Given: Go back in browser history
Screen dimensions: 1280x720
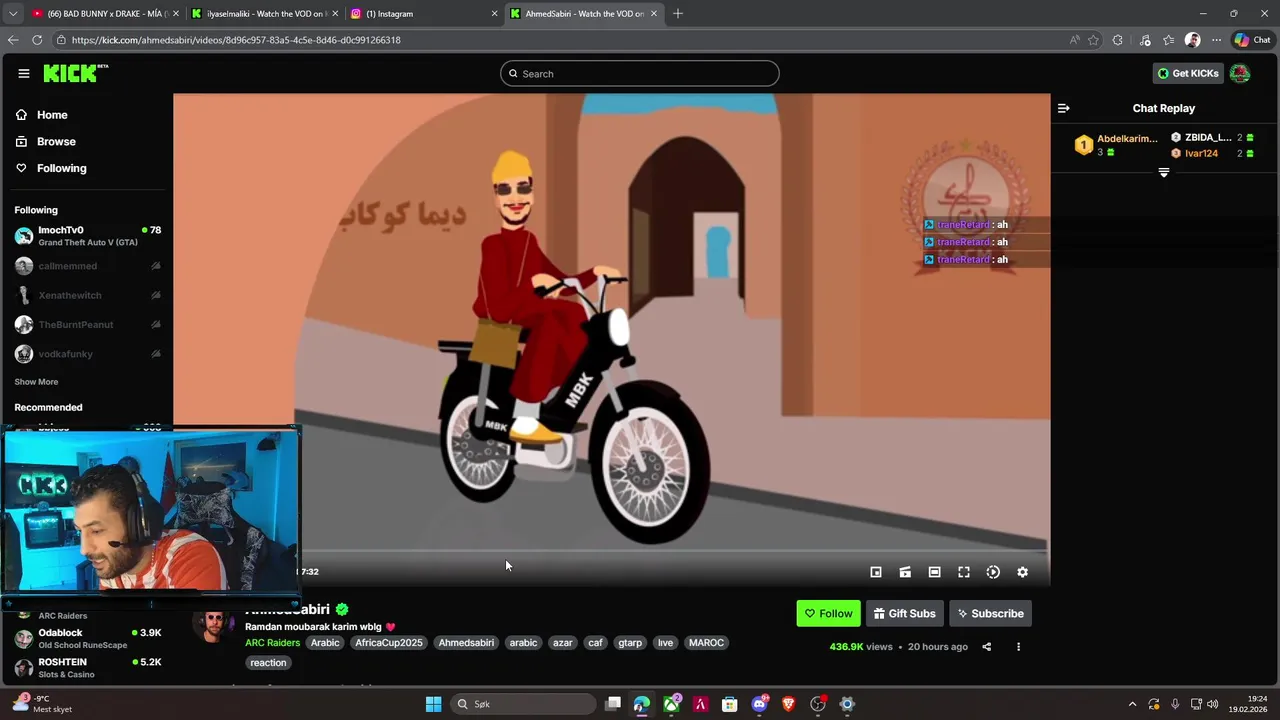Looking at the screenshot, I should (x=12, y=40).
